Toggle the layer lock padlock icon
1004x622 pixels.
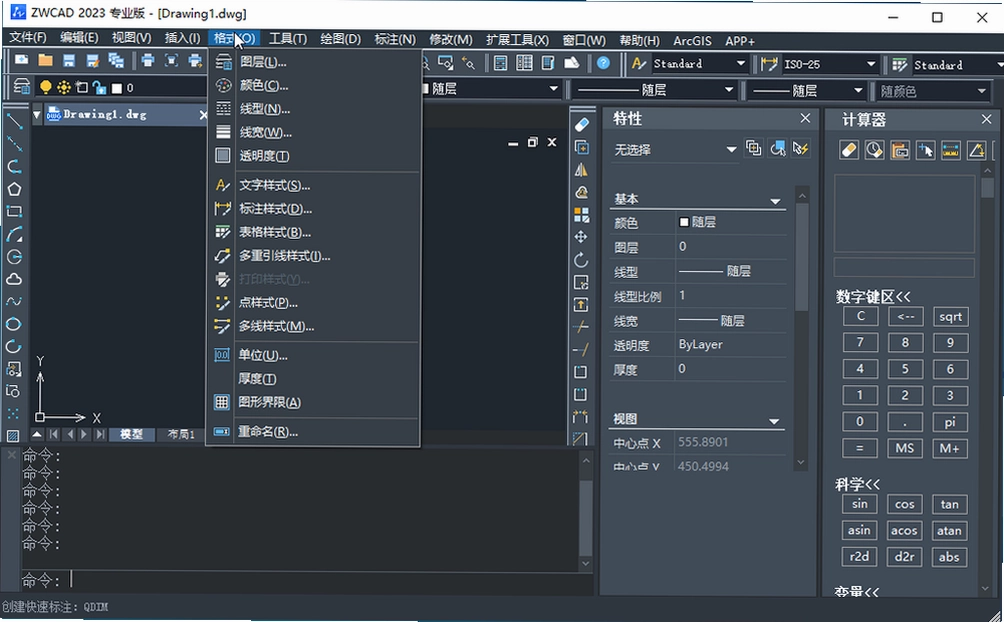click(x=99, y=87)
